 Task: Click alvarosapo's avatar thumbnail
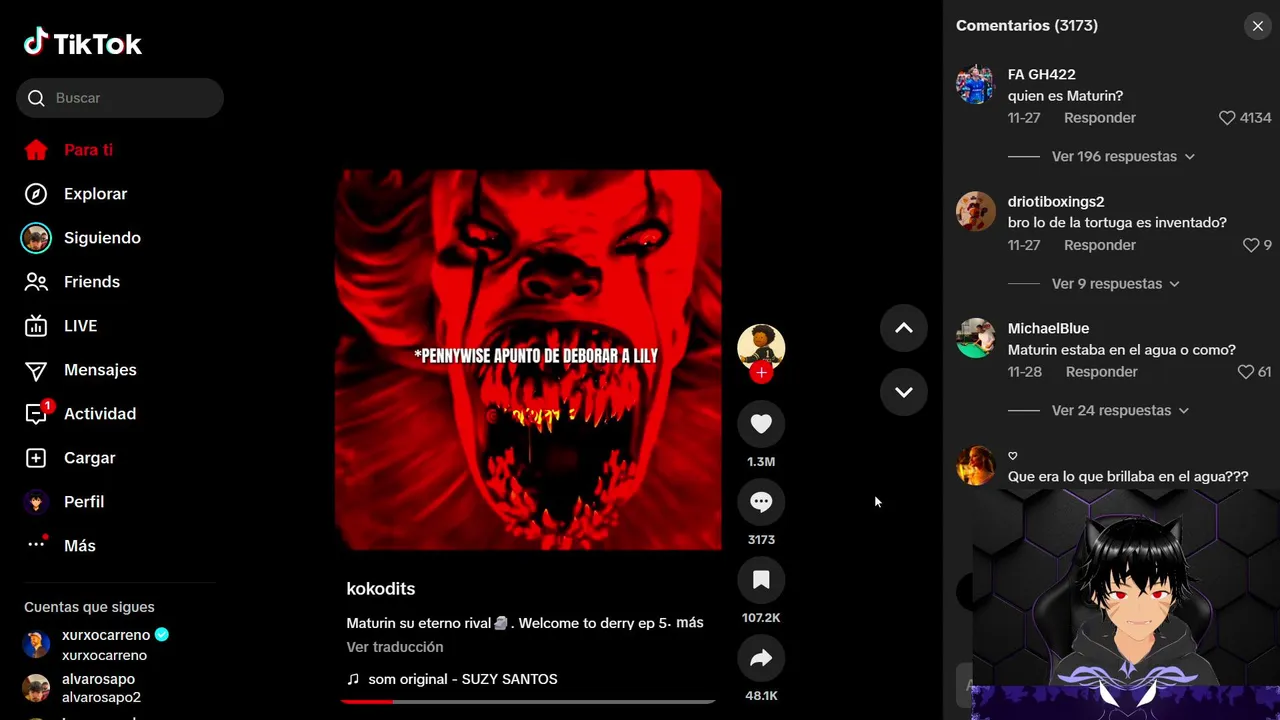(x=36, y=688)
